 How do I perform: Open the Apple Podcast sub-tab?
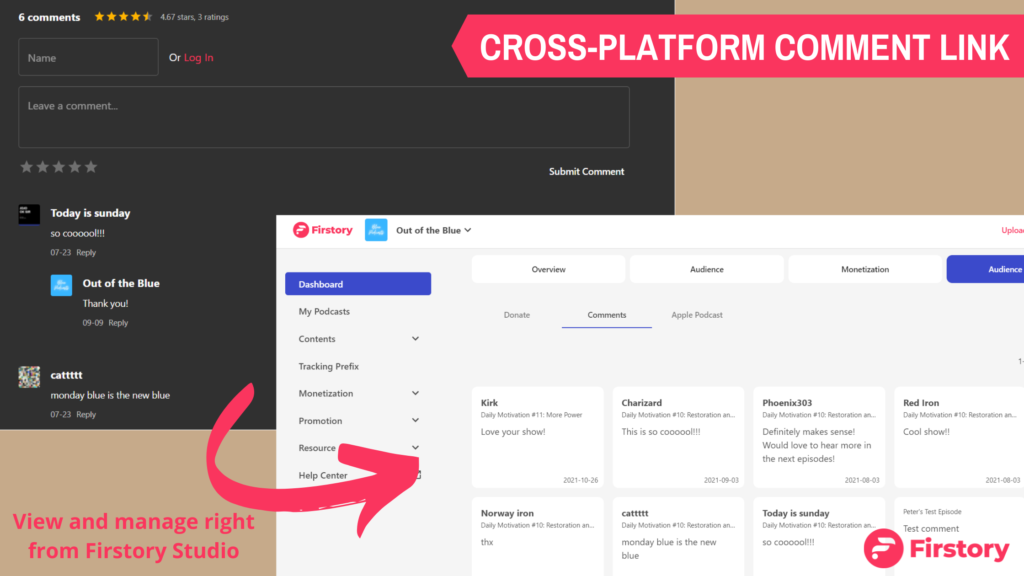click(x=697, y=315)
